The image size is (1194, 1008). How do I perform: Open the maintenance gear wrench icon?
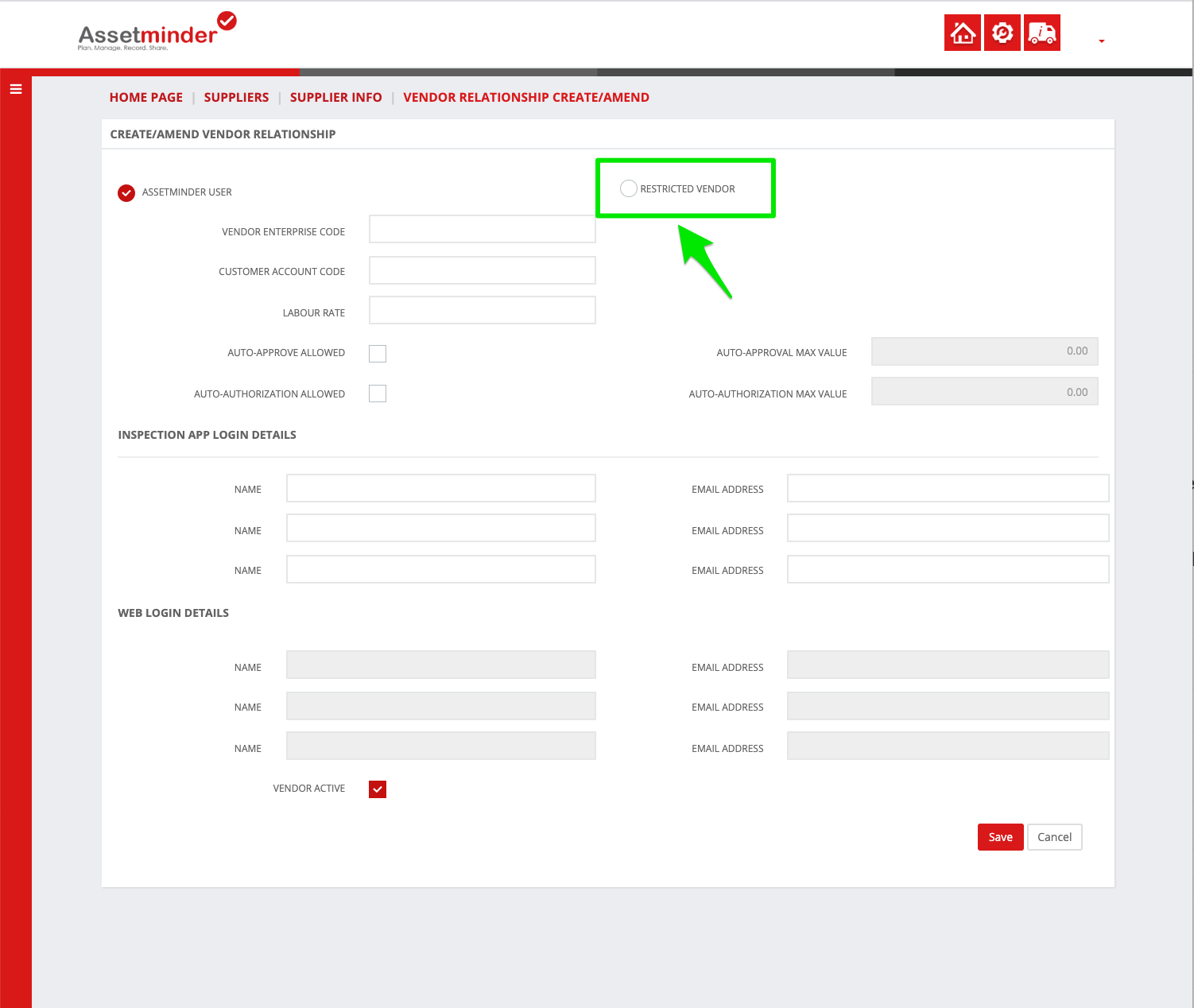[x=1002, y=33]
